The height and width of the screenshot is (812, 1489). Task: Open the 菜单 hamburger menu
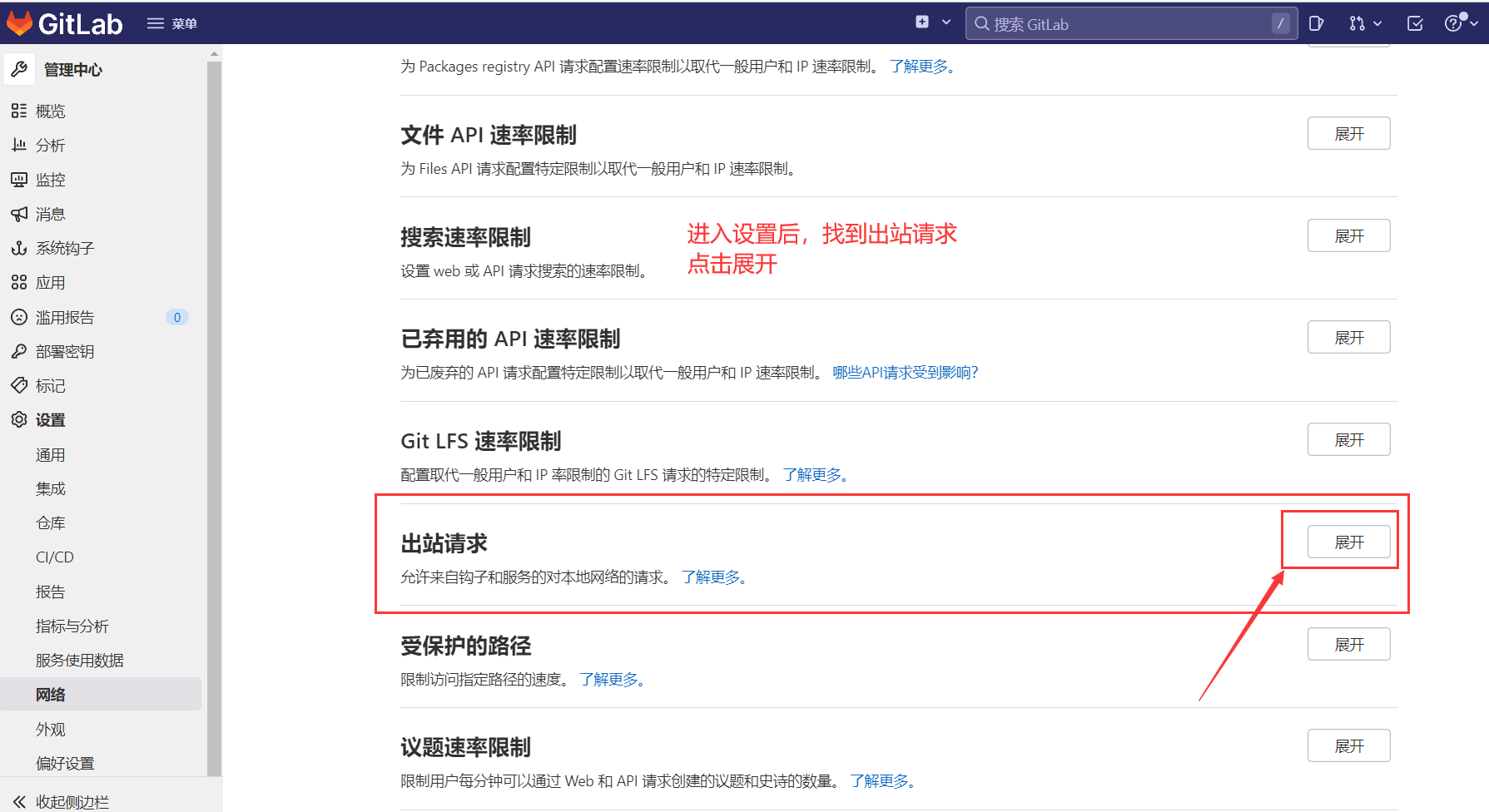click(x=172, y=23)
